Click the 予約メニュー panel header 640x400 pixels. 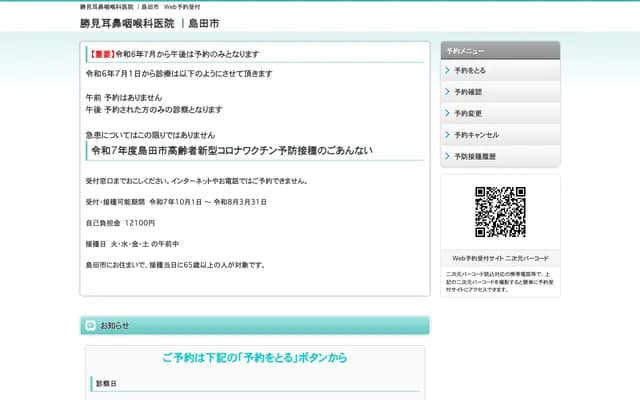click(500, 49)
